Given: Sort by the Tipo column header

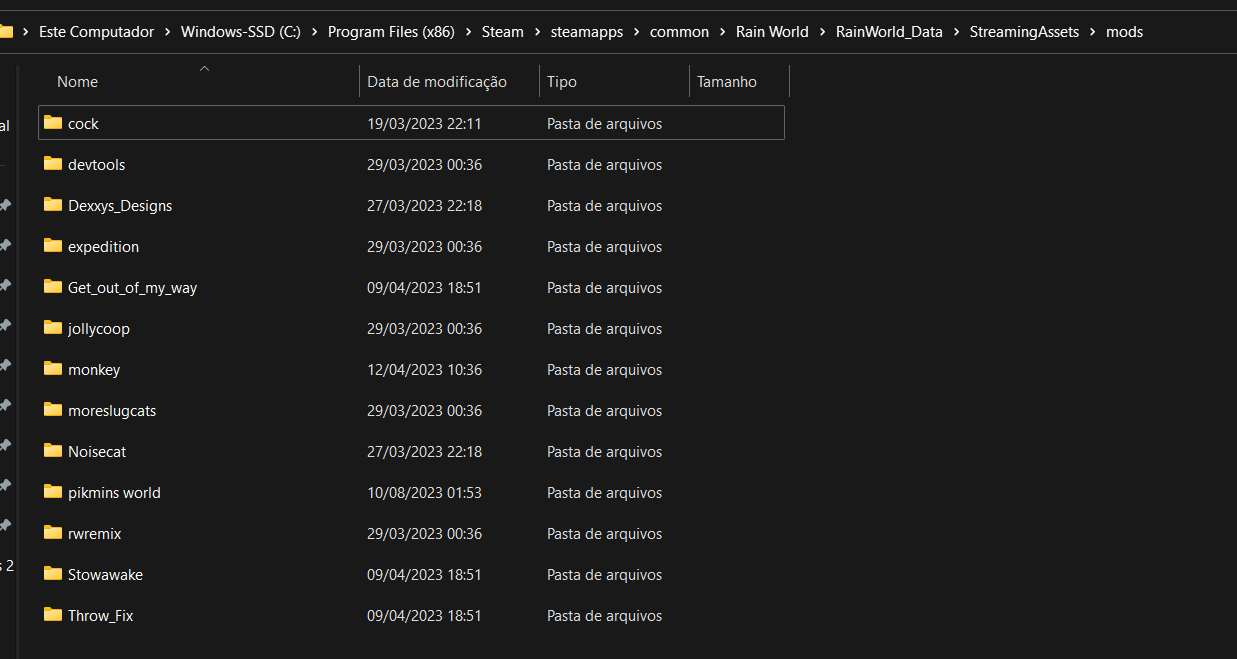Looking at the screenshot, I should 614,82.
